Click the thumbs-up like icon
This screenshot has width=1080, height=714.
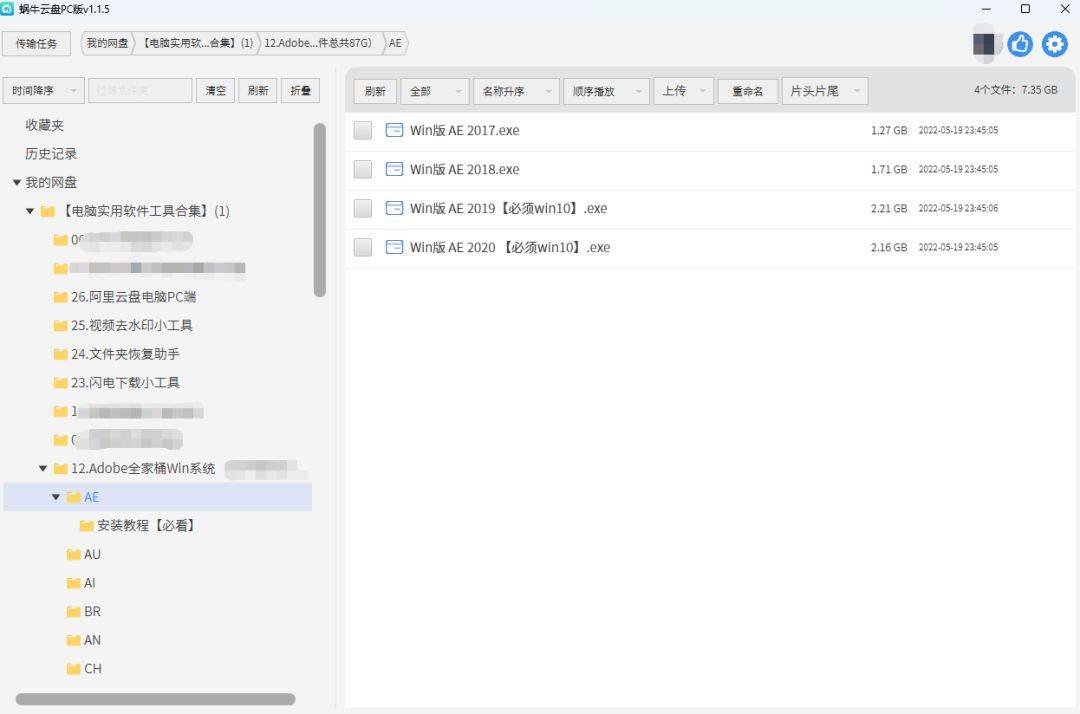coord(1020,44)
